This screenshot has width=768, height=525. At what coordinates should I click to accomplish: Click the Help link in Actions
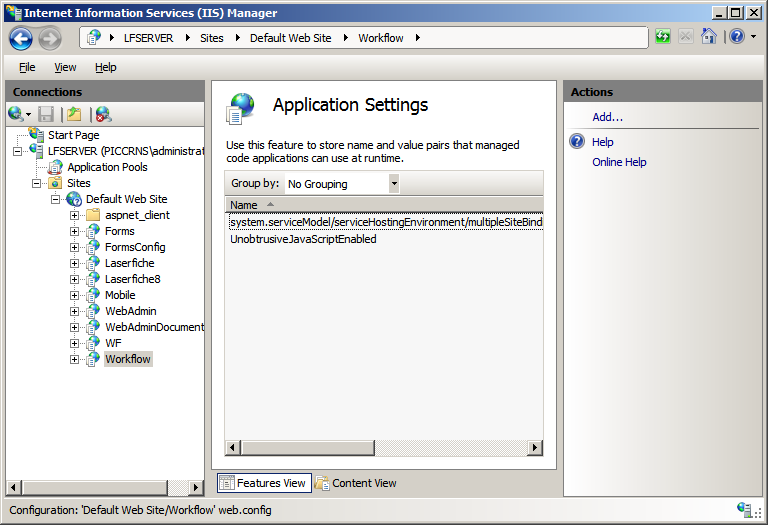(602, 142)
